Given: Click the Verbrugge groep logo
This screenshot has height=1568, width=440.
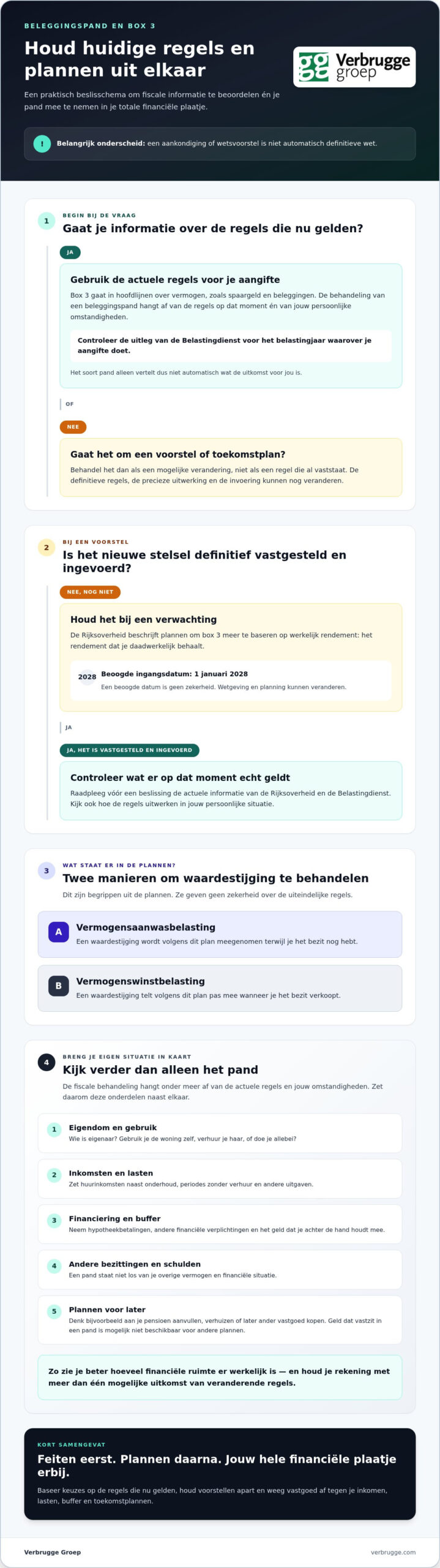Looking at the screenshot, I should pyautogui.click(x=354, y=67).
